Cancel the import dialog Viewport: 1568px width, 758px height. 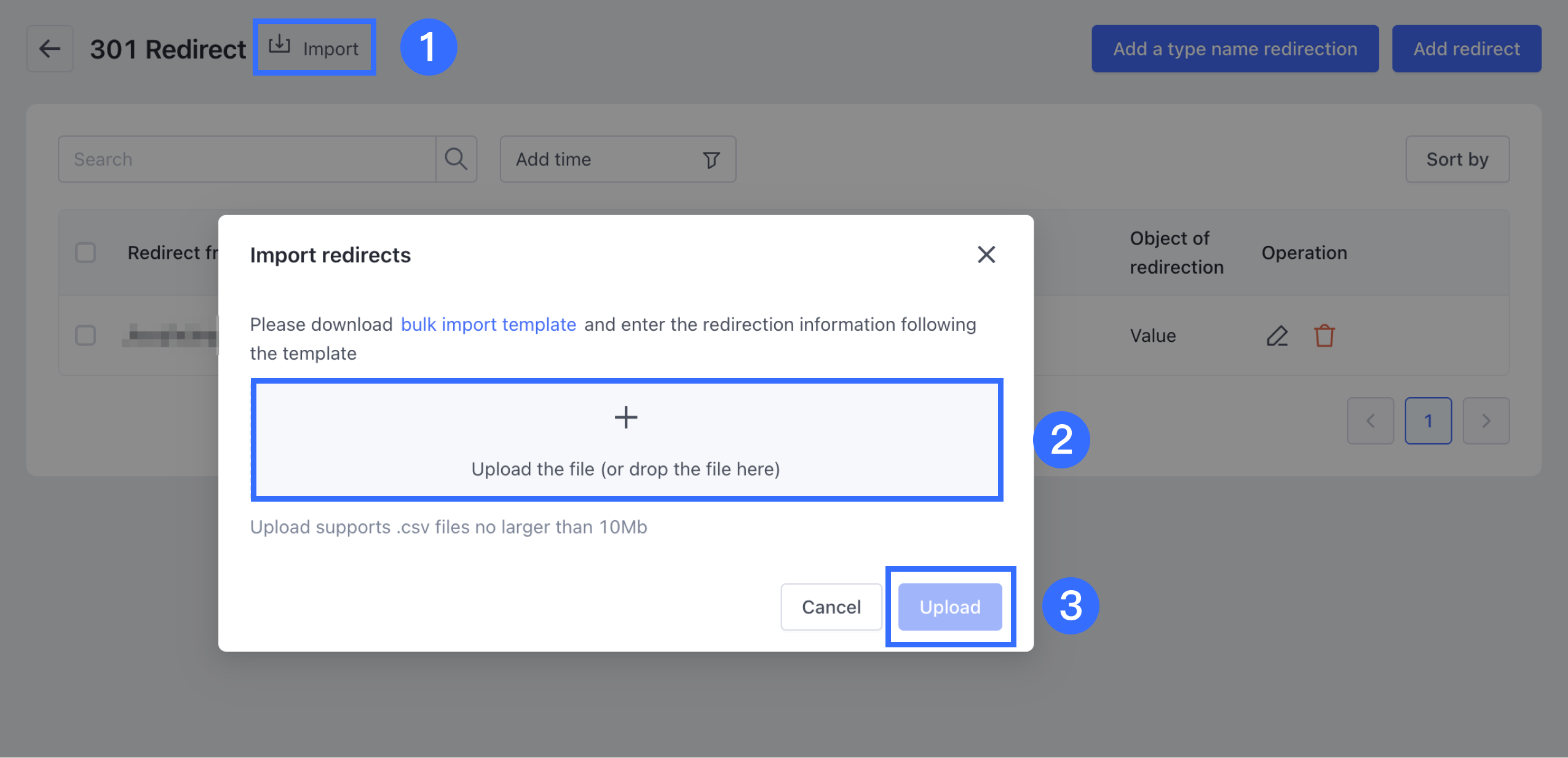pyautogui.click(x=831, y=607)
